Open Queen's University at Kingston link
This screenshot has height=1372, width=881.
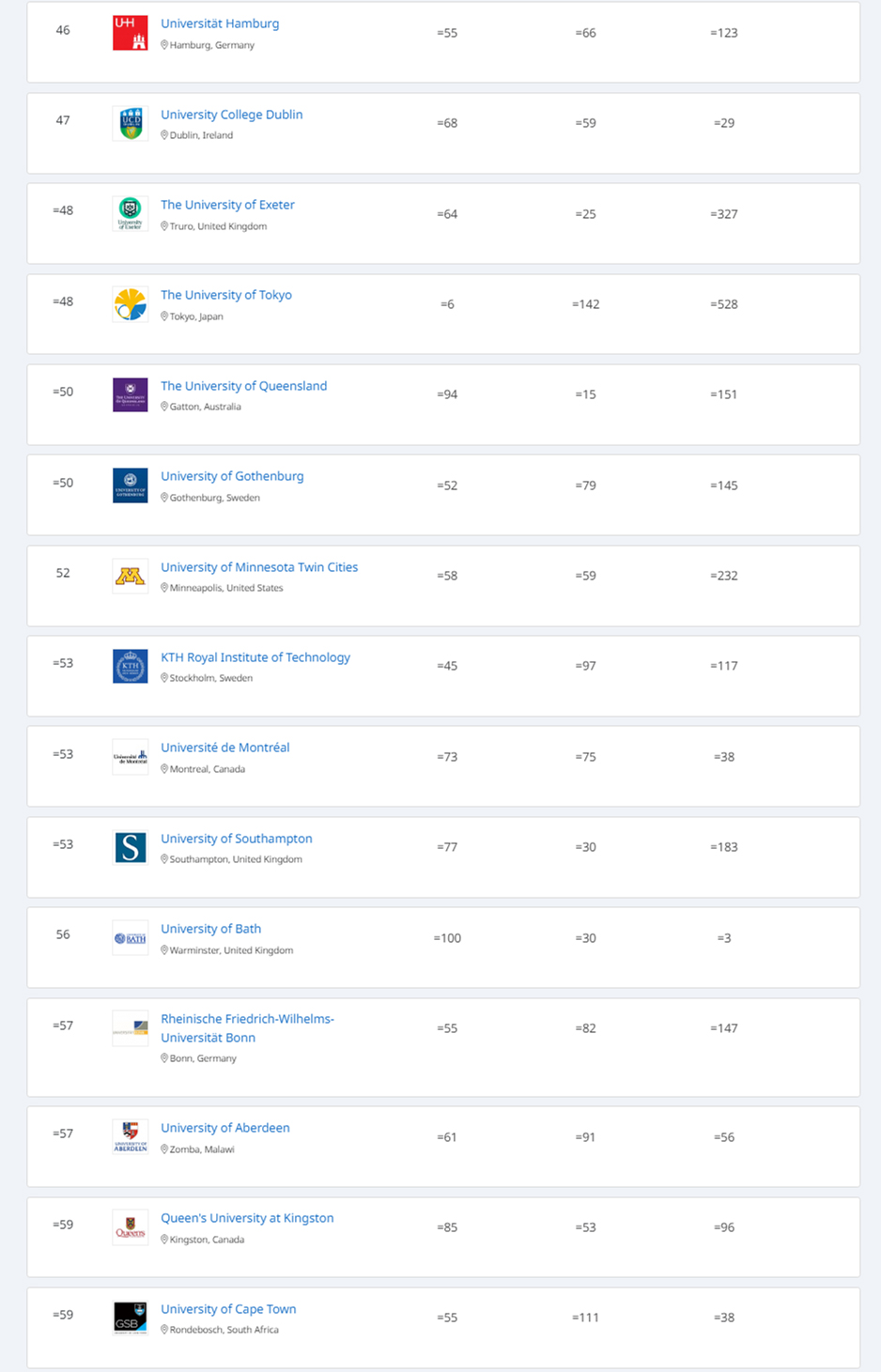(x=247, y=1218)
